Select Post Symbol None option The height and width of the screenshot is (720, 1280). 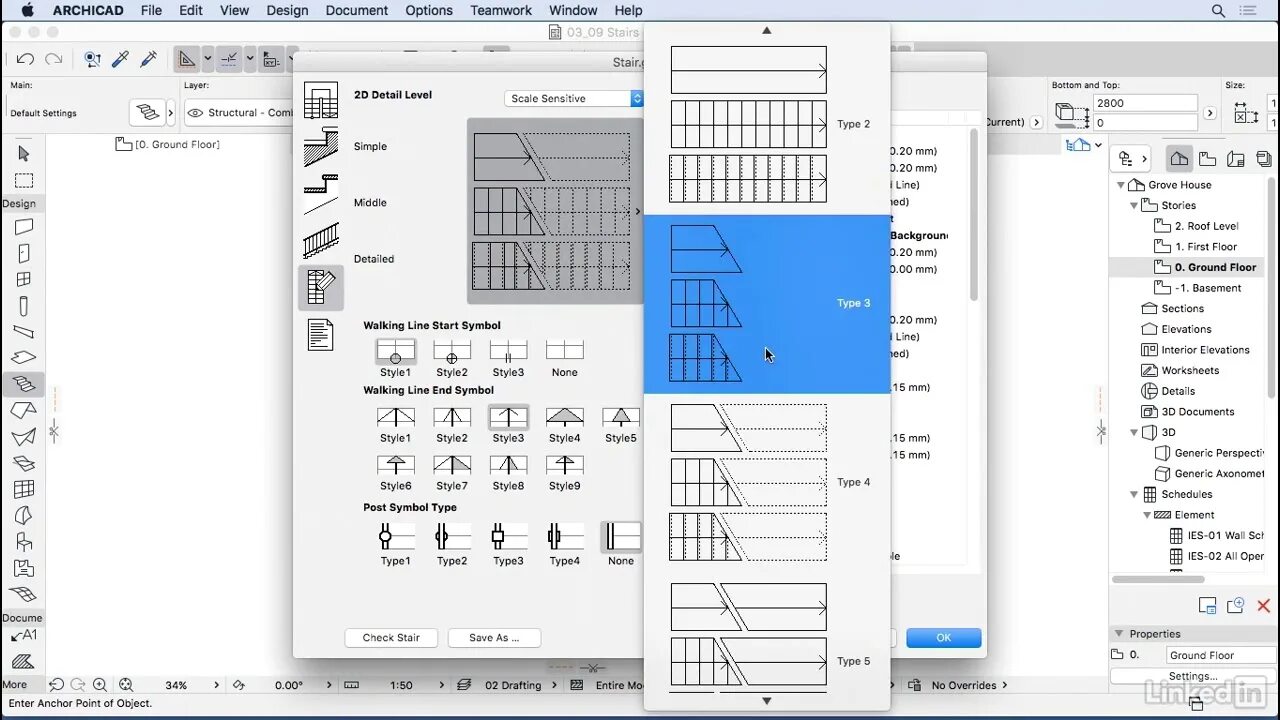click(621, 545)
